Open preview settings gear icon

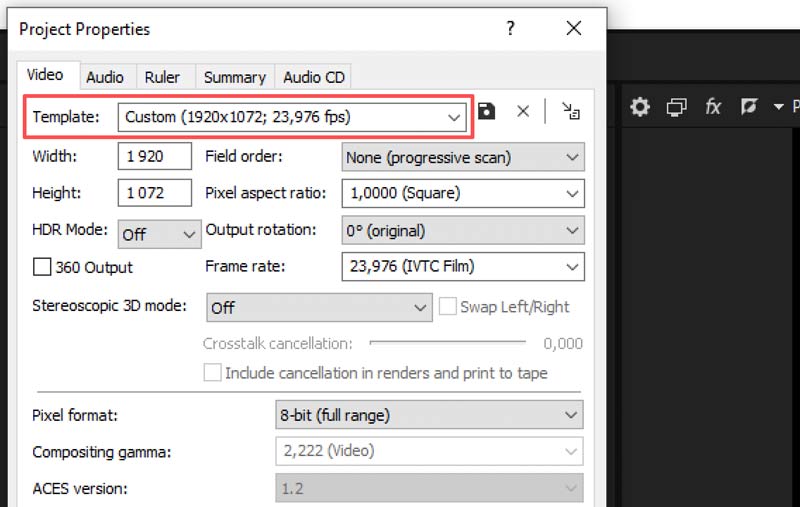(x=640, y=107)
